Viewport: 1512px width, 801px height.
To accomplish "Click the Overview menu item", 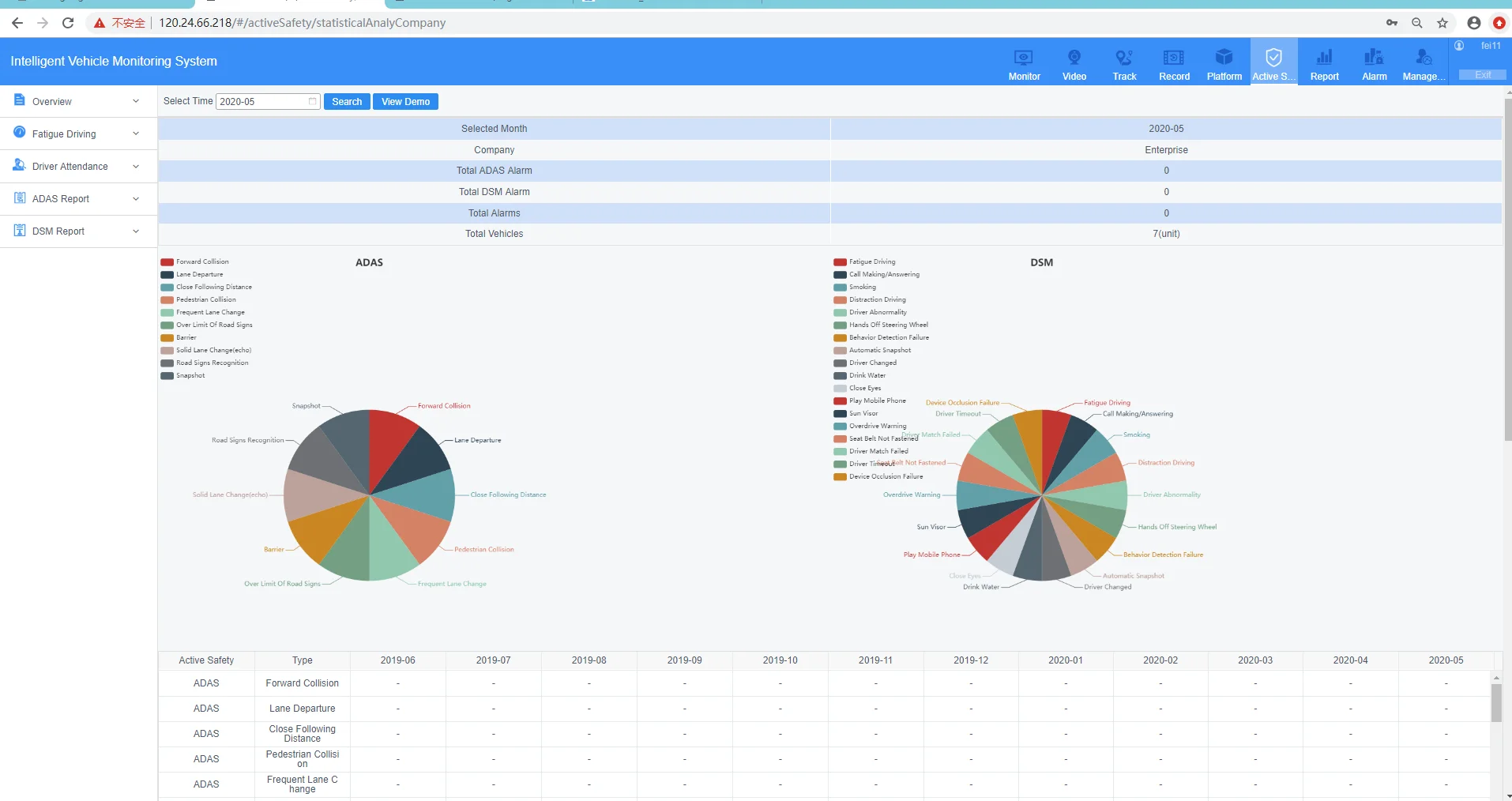I will 51,100.
